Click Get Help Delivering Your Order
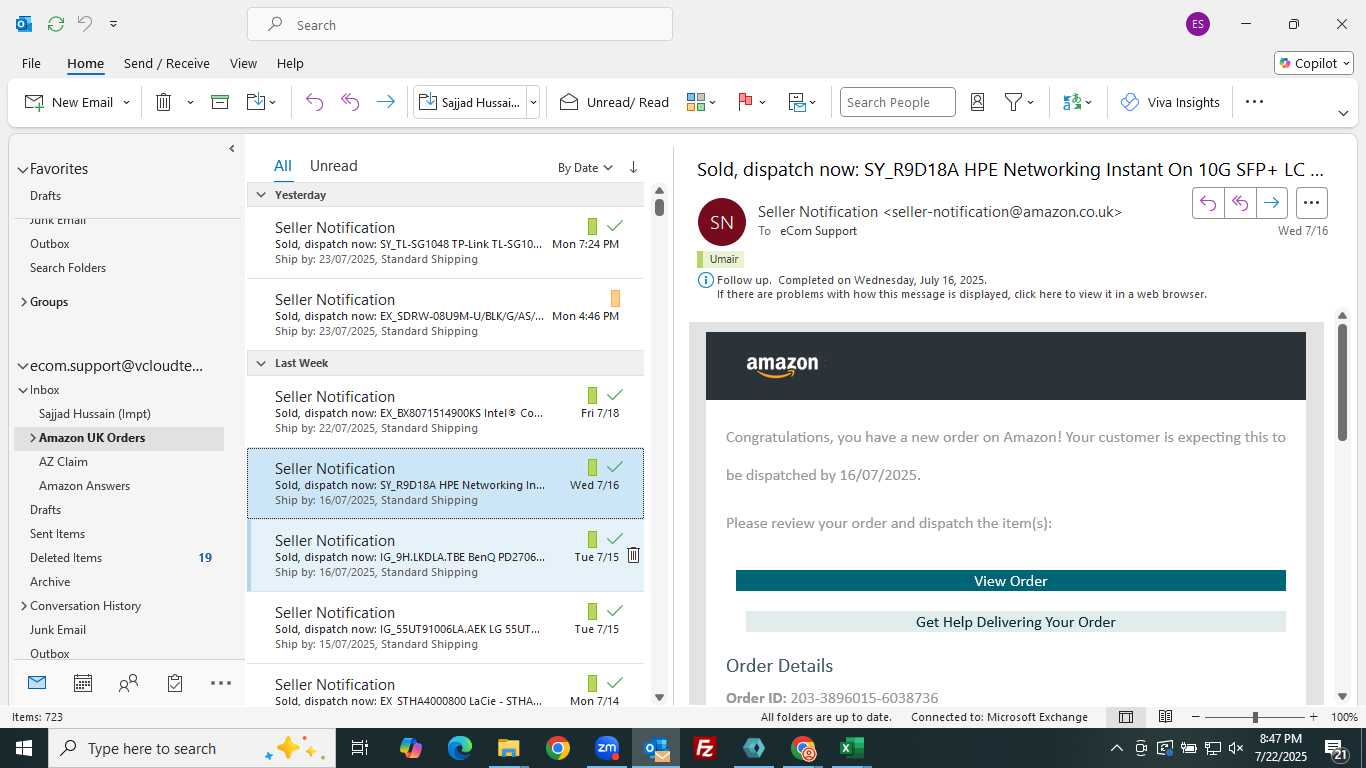 pos(1015,622)
